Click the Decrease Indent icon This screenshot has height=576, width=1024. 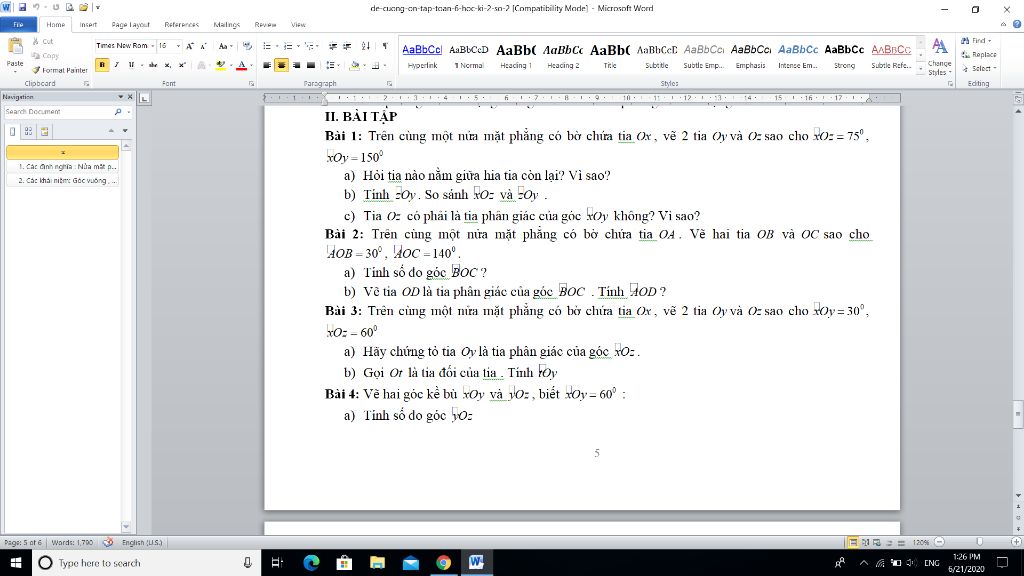pos(332,46)
